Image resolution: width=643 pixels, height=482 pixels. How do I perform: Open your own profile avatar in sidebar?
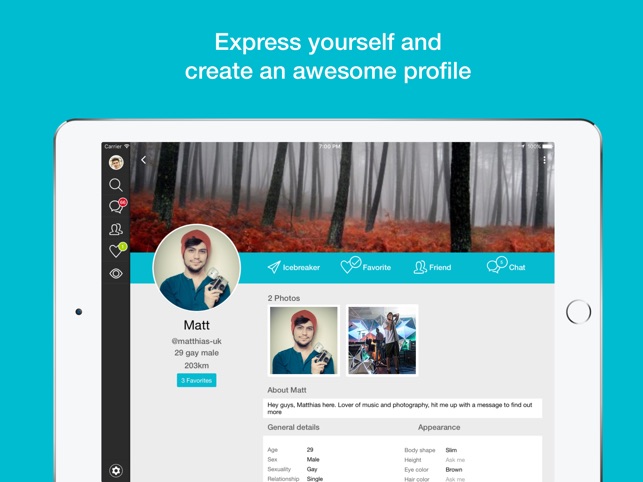[x=116, y=162]
